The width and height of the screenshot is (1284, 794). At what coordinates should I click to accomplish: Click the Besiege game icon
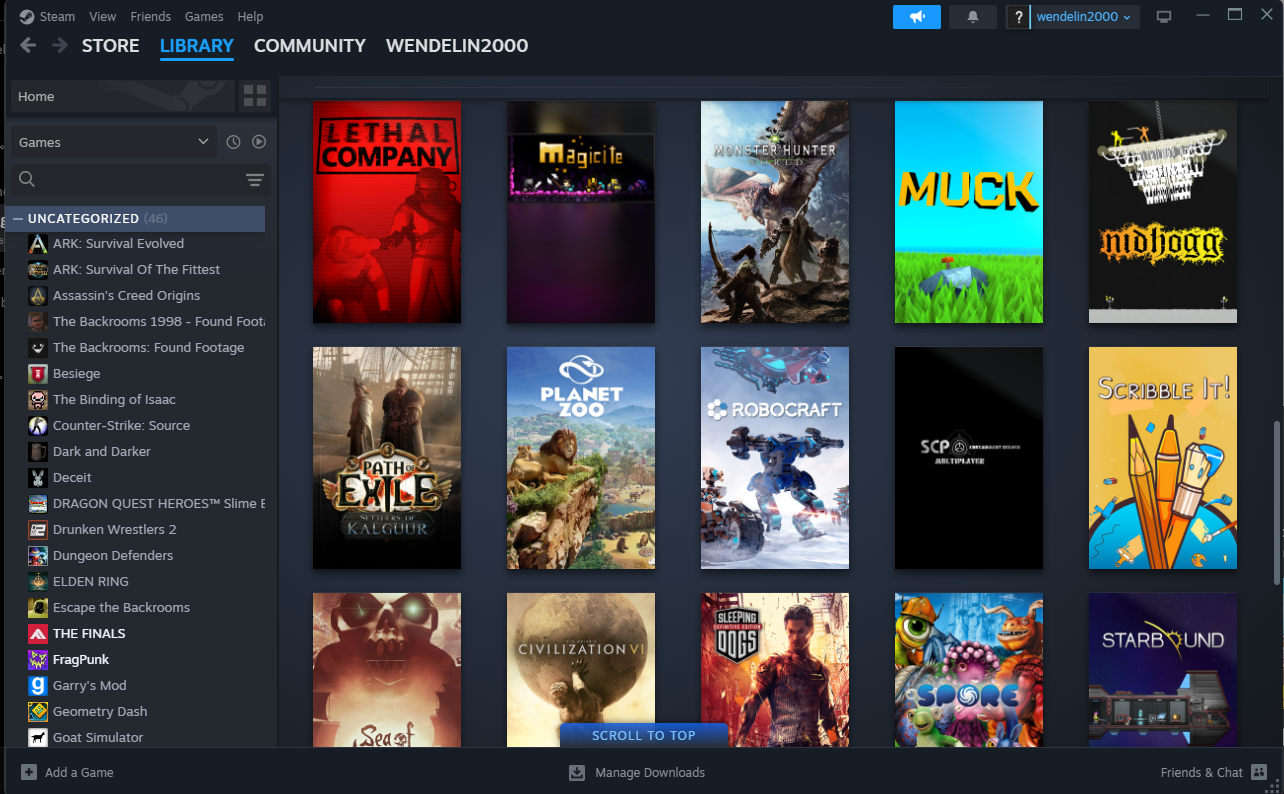[x=38, y=373]
